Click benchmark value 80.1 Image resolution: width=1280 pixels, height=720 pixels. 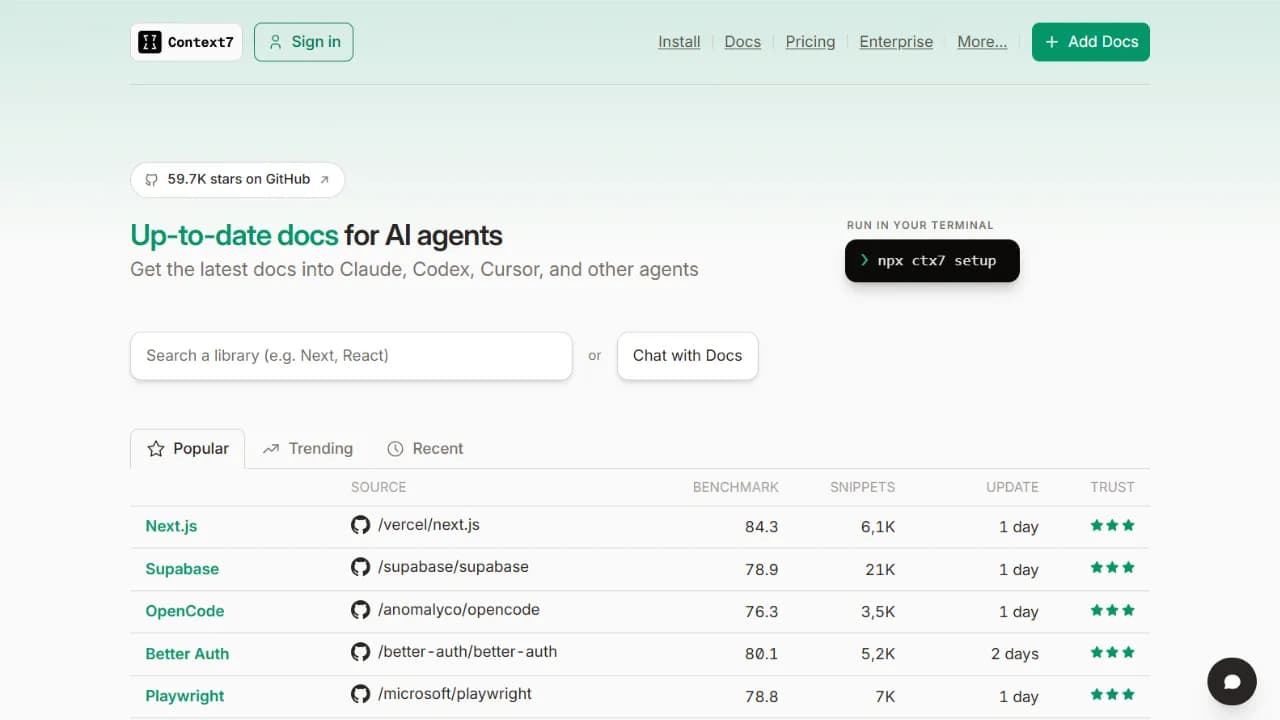[761, 654]
